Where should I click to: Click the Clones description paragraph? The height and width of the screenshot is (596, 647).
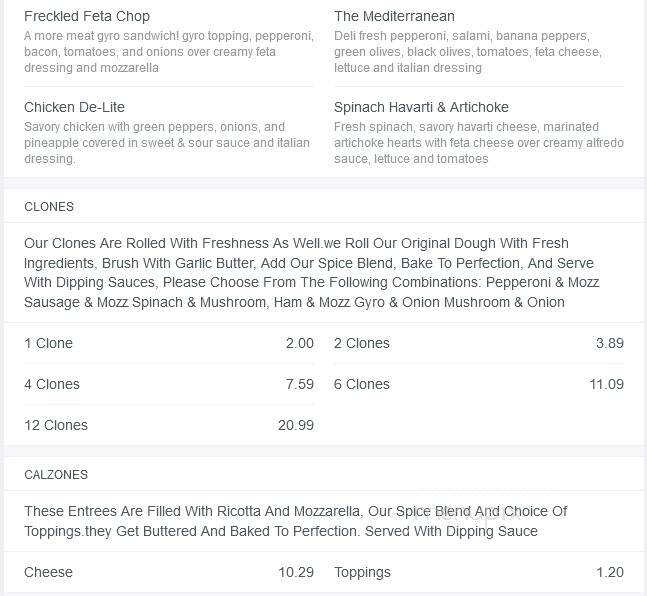click(312, 273)
